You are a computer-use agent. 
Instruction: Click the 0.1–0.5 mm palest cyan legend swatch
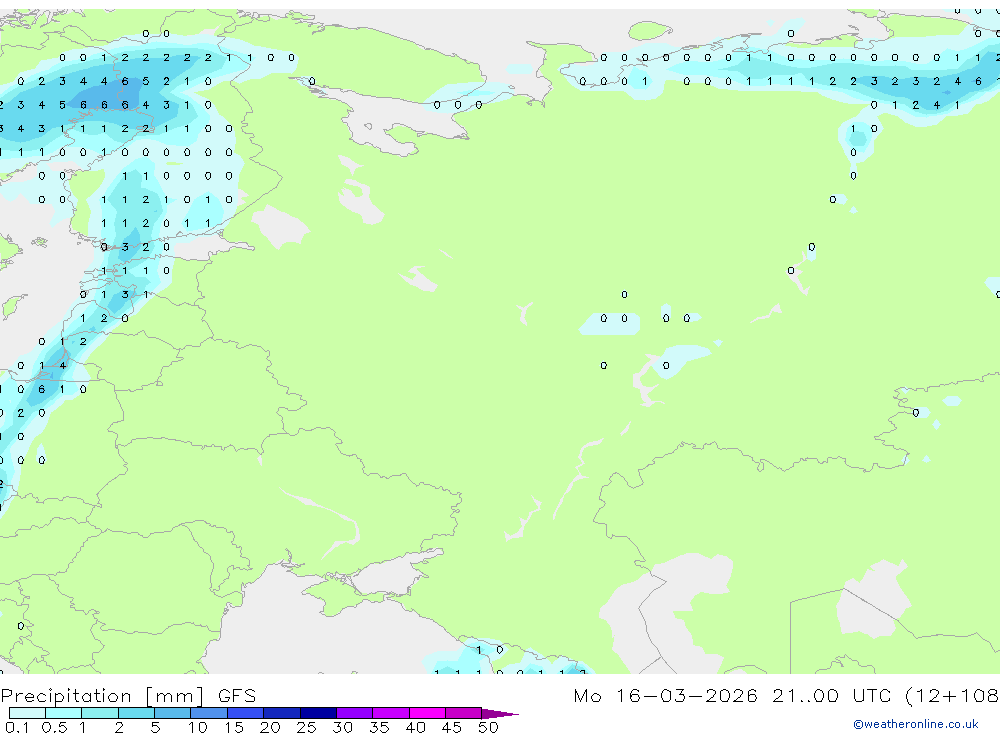(27, 713)
